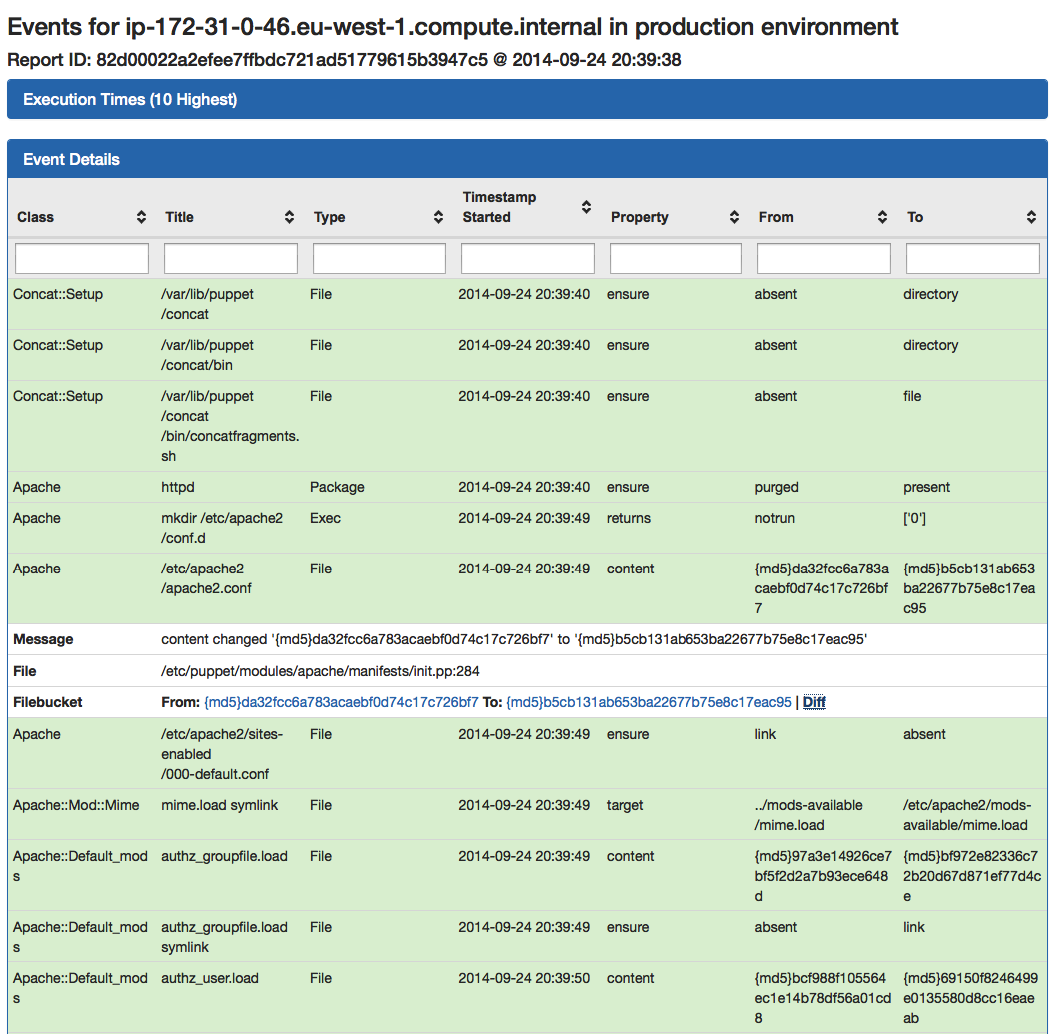Select the authz_user.load title cell

tap(210, 978)
